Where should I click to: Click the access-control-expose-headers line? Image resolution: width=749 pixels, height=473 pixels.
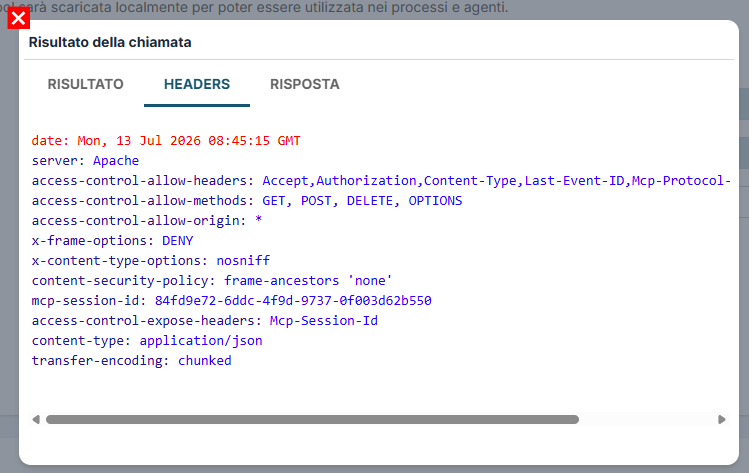[x=205, y=321]
